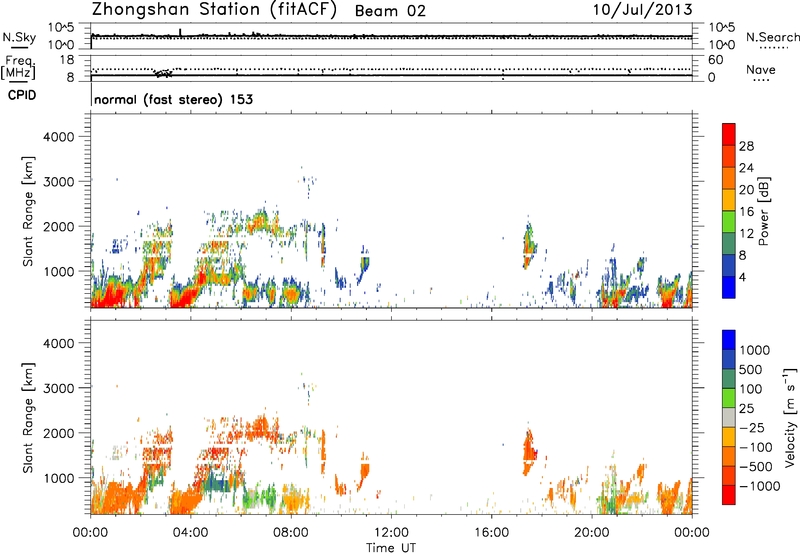Click the -25 velocity colorbar label
800x554 pixels.
[752, 428]
